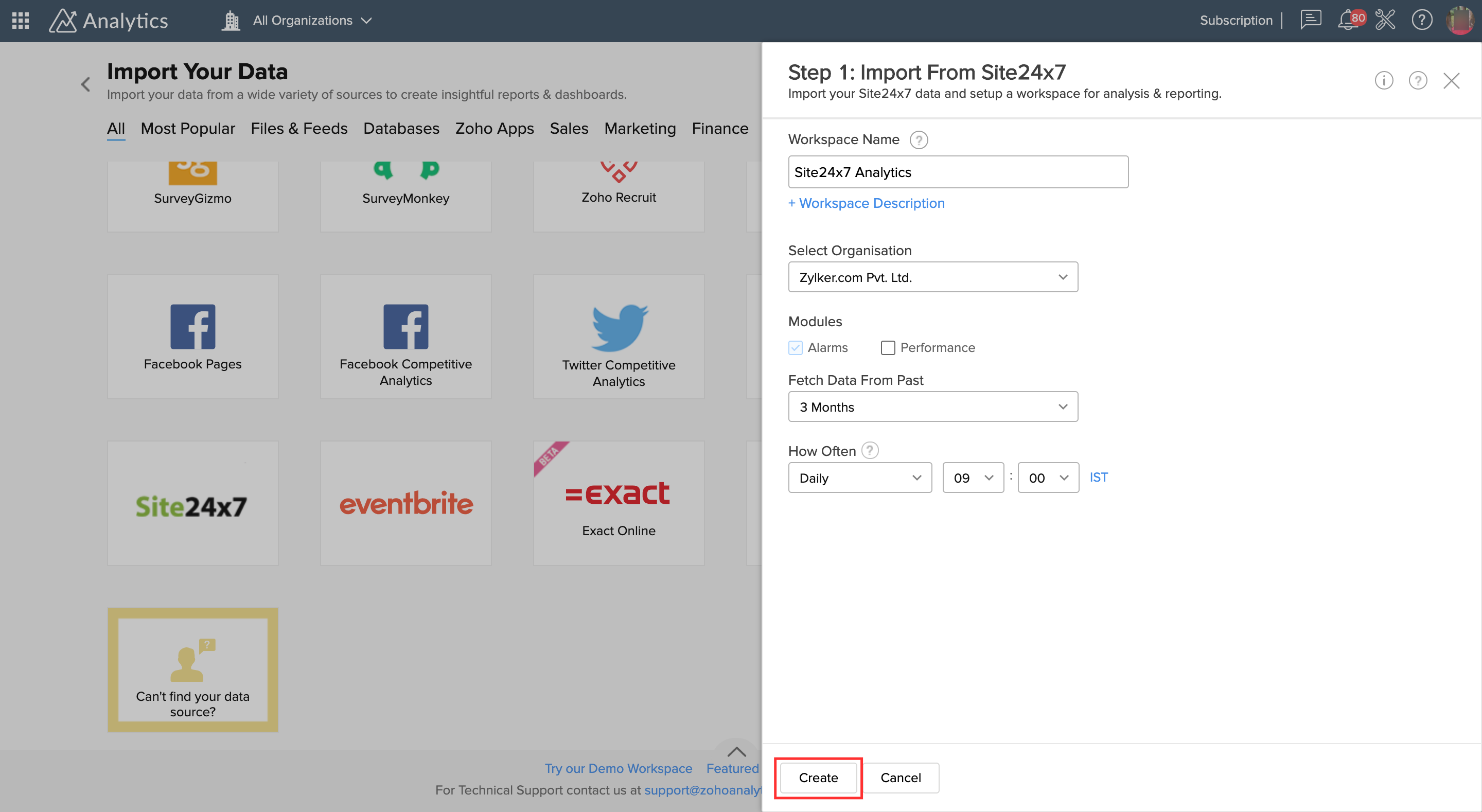
Task: Switch to the Zoho Apps tab
Action: (494, 128)
